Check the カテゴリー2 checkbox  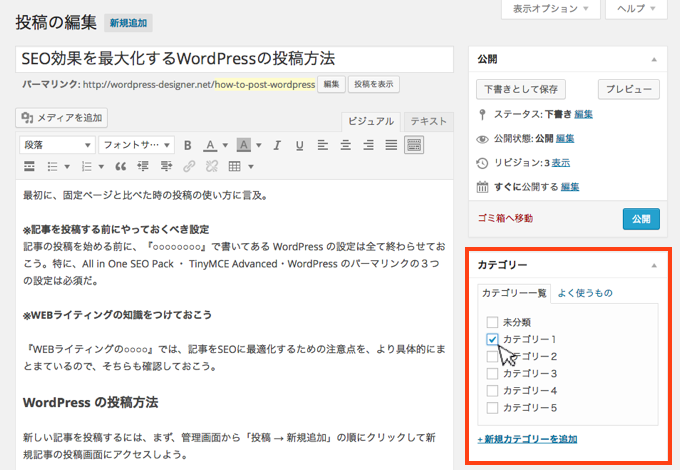(492, 357)
